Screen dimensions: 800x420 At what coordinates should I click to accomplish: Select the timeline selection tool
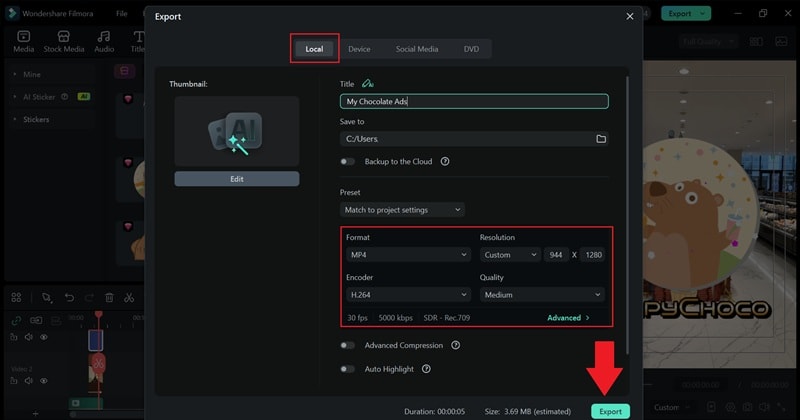click(47, 298)
